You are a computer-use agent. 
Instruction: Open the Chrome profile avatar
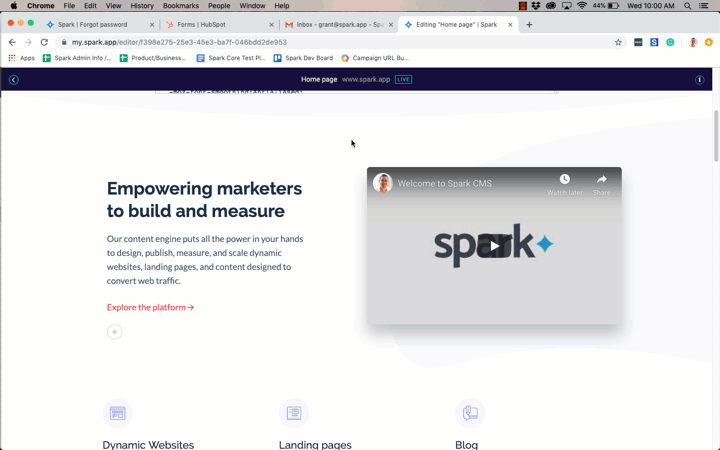point(693,42)
